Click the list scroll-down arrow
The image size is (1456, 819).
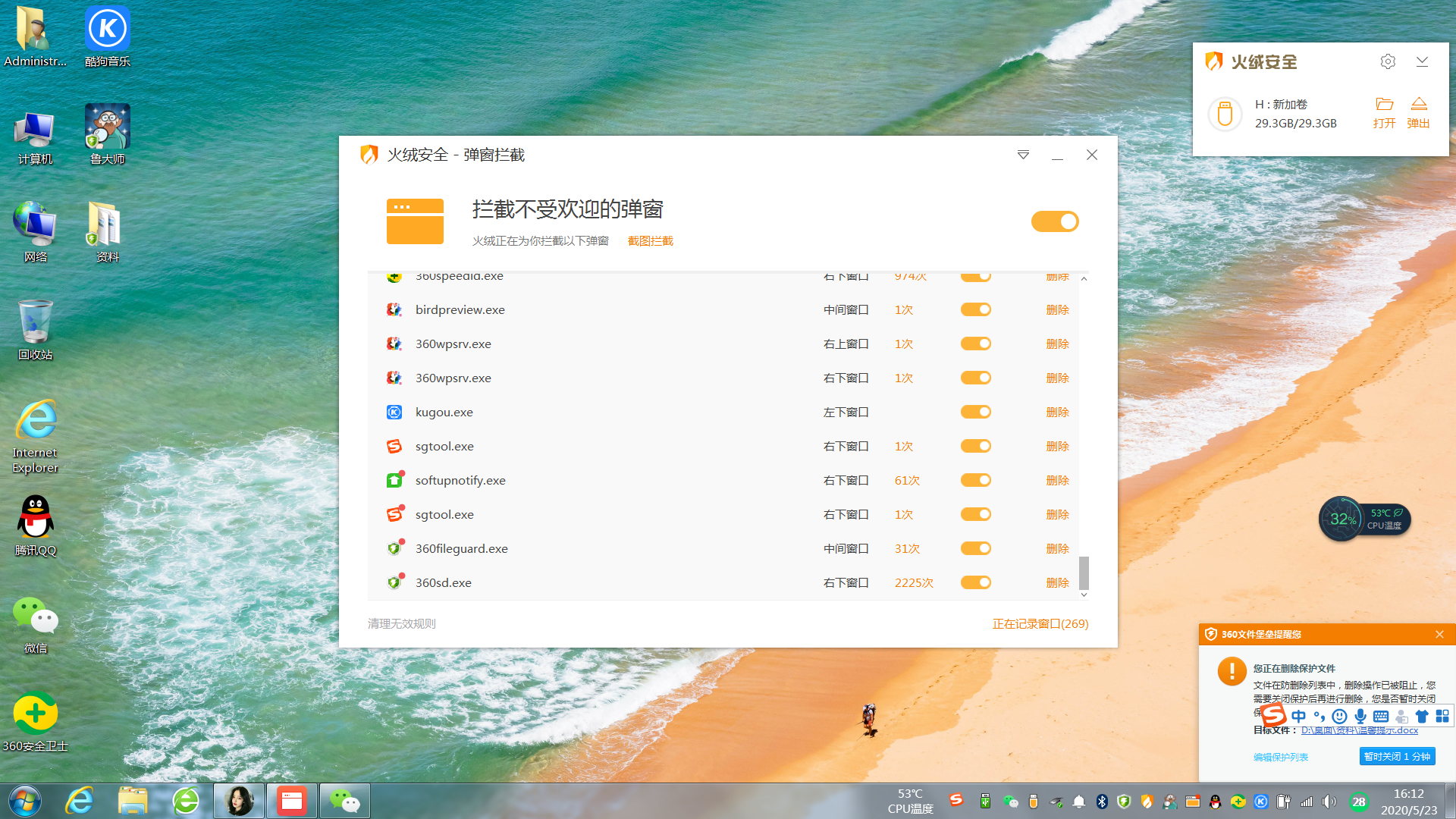[1084, 595]
